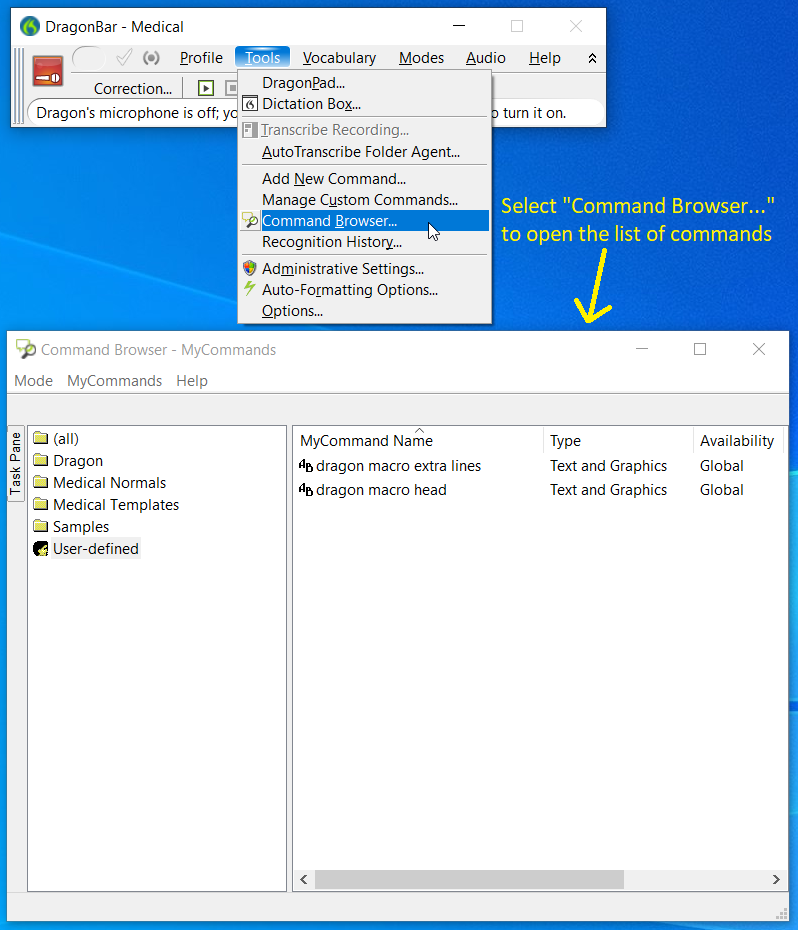The image size is (798, 930).
Task: Open the Audio menu
Action: tap(485, 58)
